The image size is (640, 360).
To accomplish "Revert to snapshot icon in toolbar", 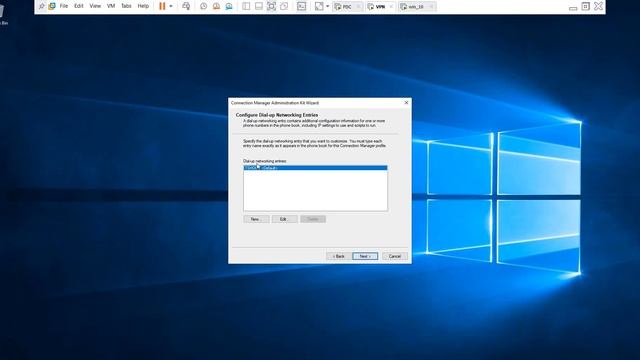I will pos(216,6).
